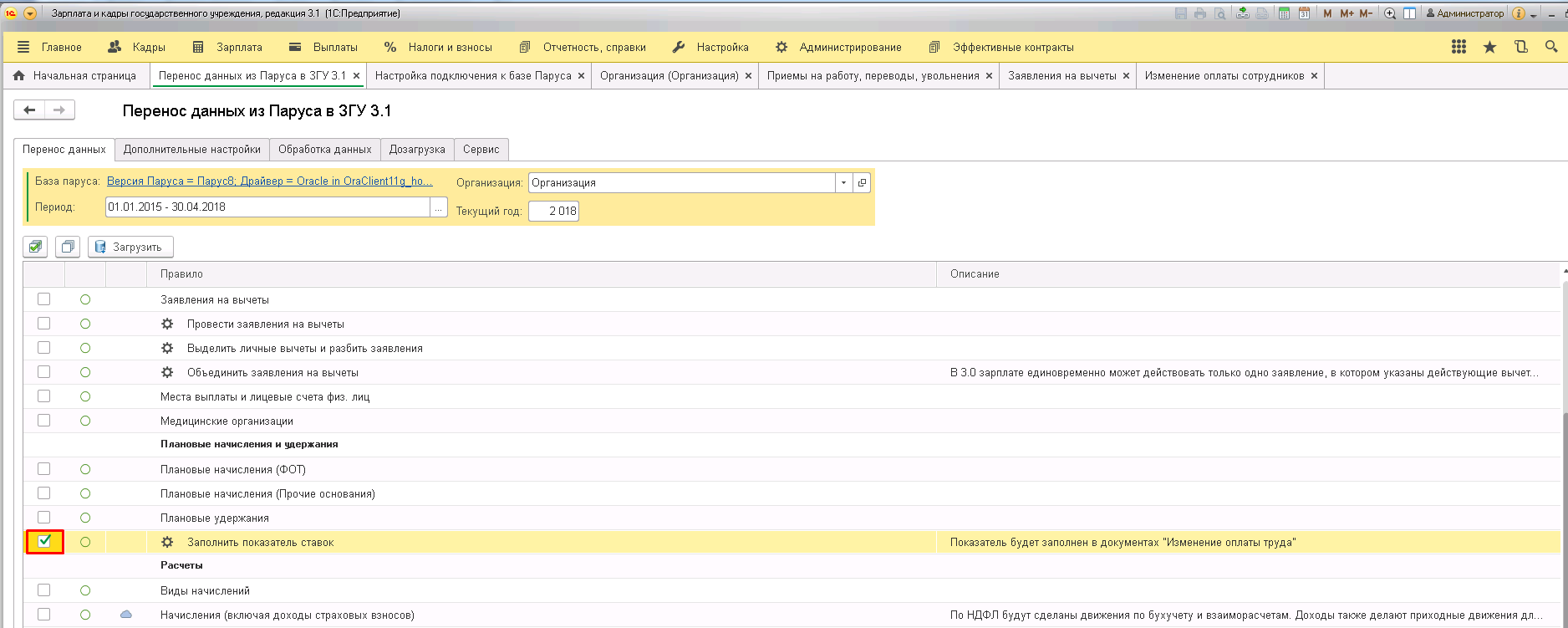Open the info dropdown arrow in title bar
1568x628 pixels.
click(x=1534, y=14)
